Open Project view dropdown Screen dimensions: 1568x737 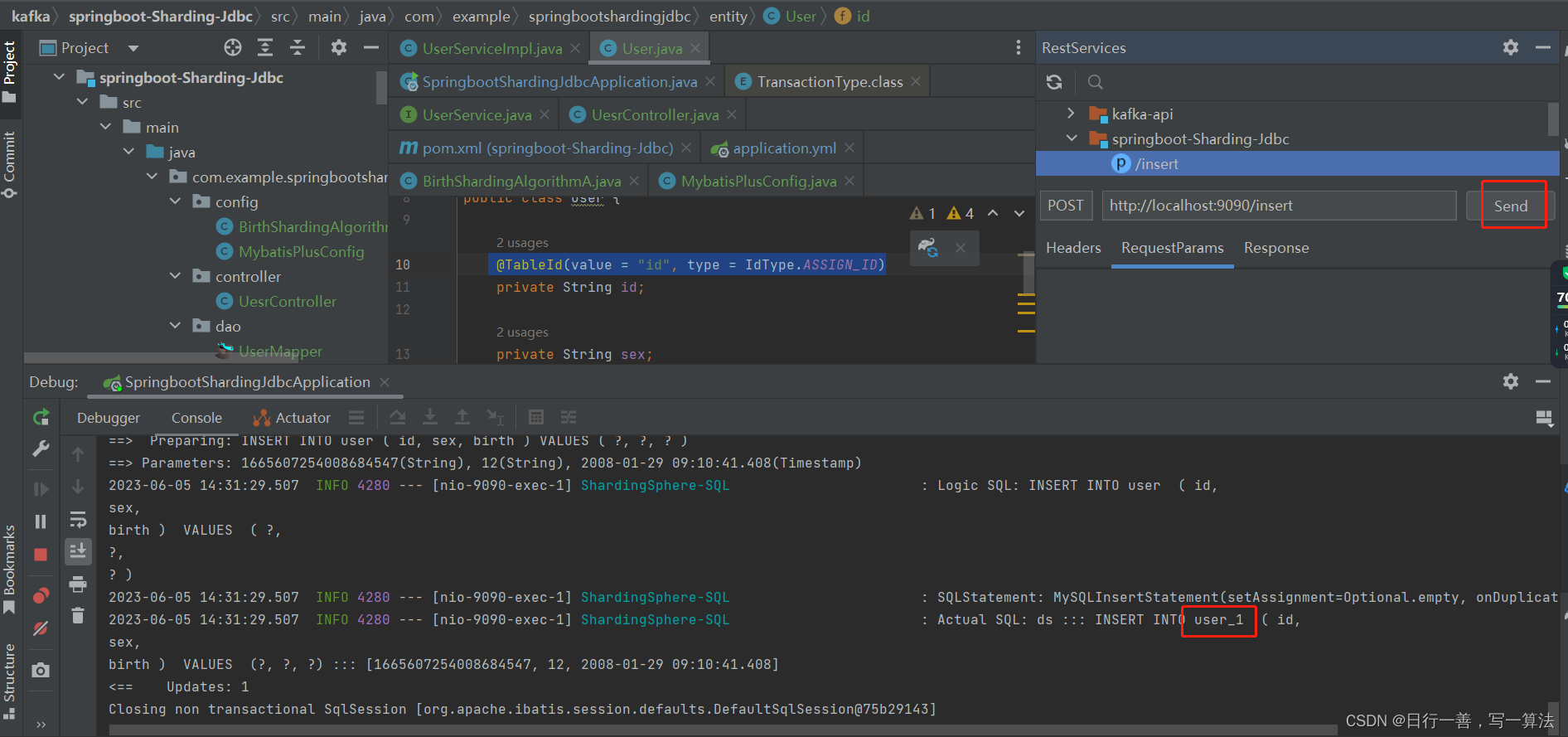tap(133, 48)
